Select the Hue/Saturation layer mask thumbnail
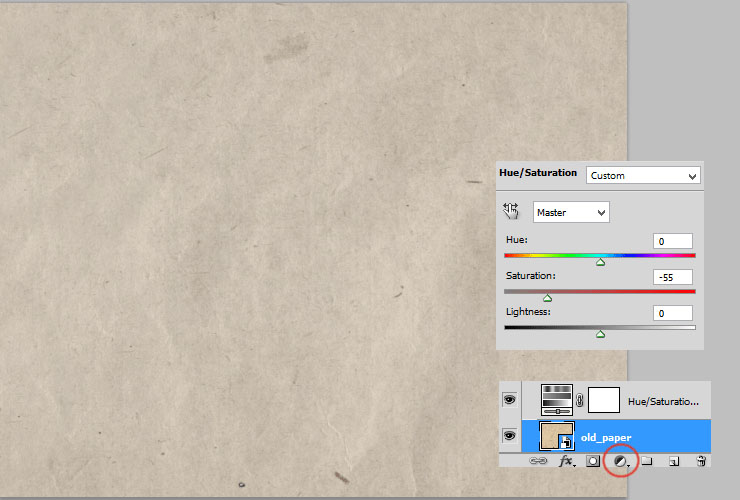Screen dimensions: 740x500 point(605,400)
